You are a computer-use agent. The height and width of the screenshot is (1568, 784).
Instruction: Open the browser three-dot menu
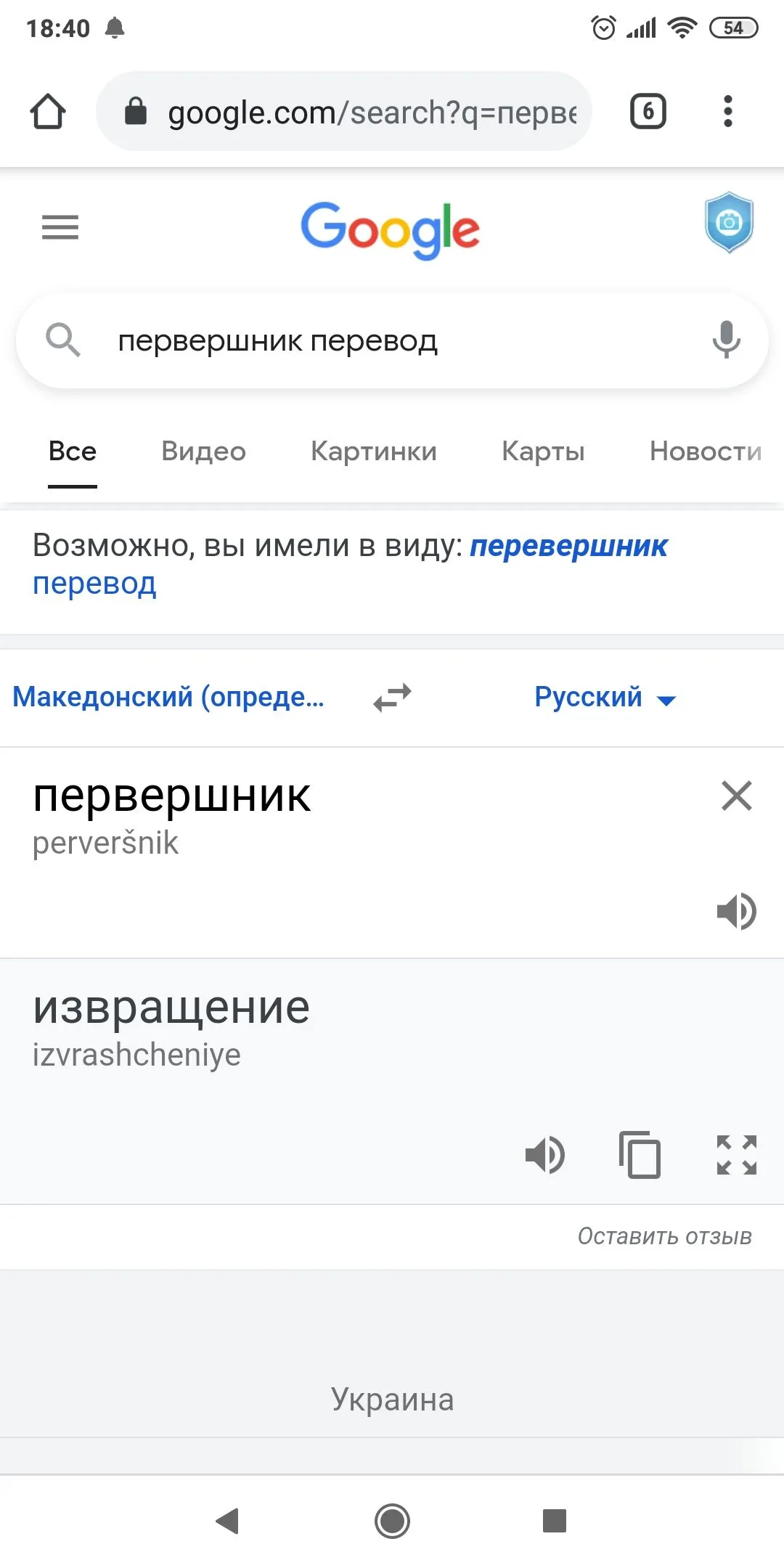[x=727, y=112]
